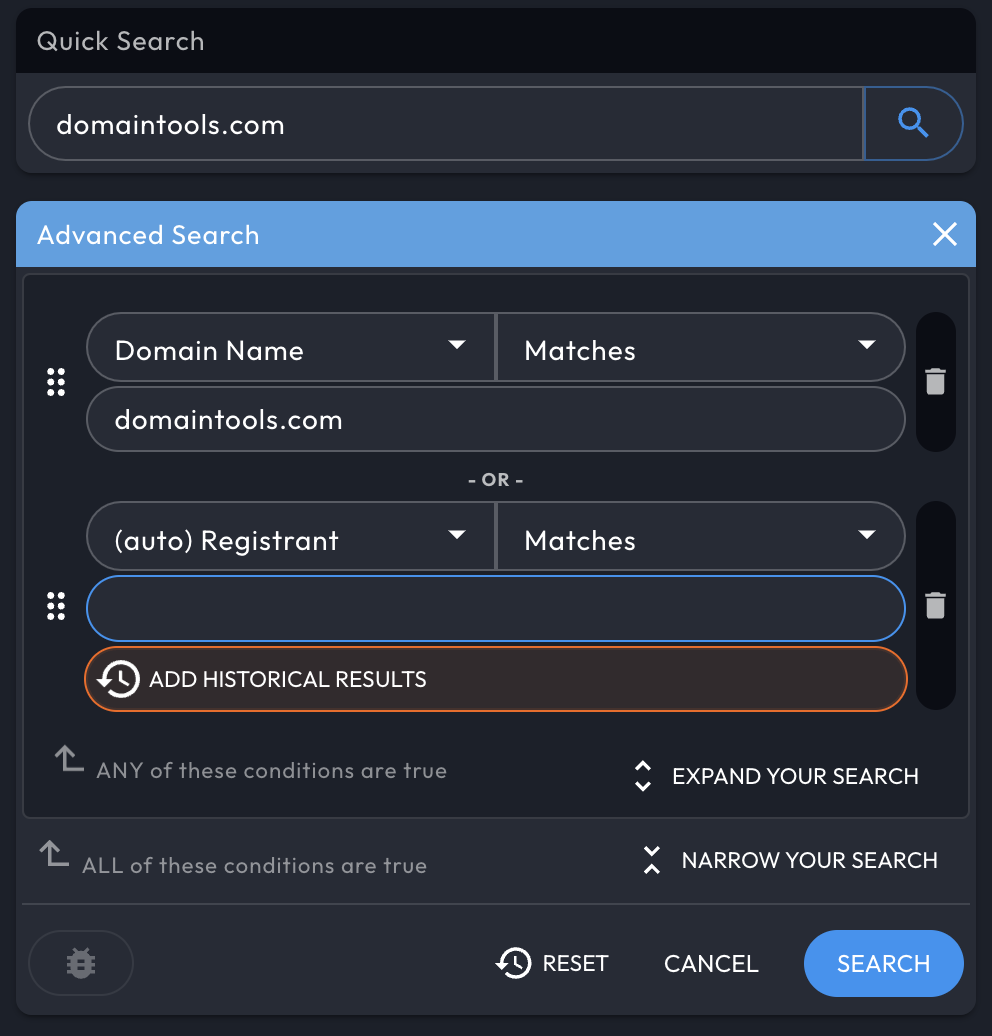The width and height of the screenshot is (992, 1036).
Task: Open the (auto) Registrant field dropdown
Action: (291, 536)
